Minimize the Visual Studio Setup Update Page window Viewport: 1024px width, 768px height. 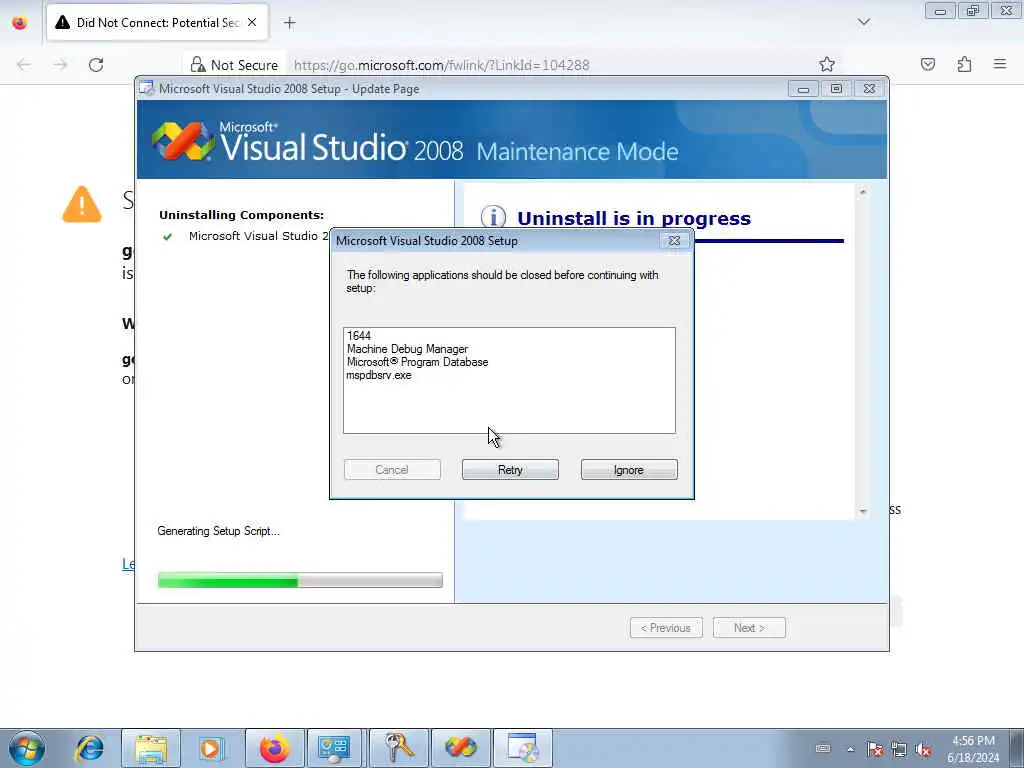pos(803,89)
